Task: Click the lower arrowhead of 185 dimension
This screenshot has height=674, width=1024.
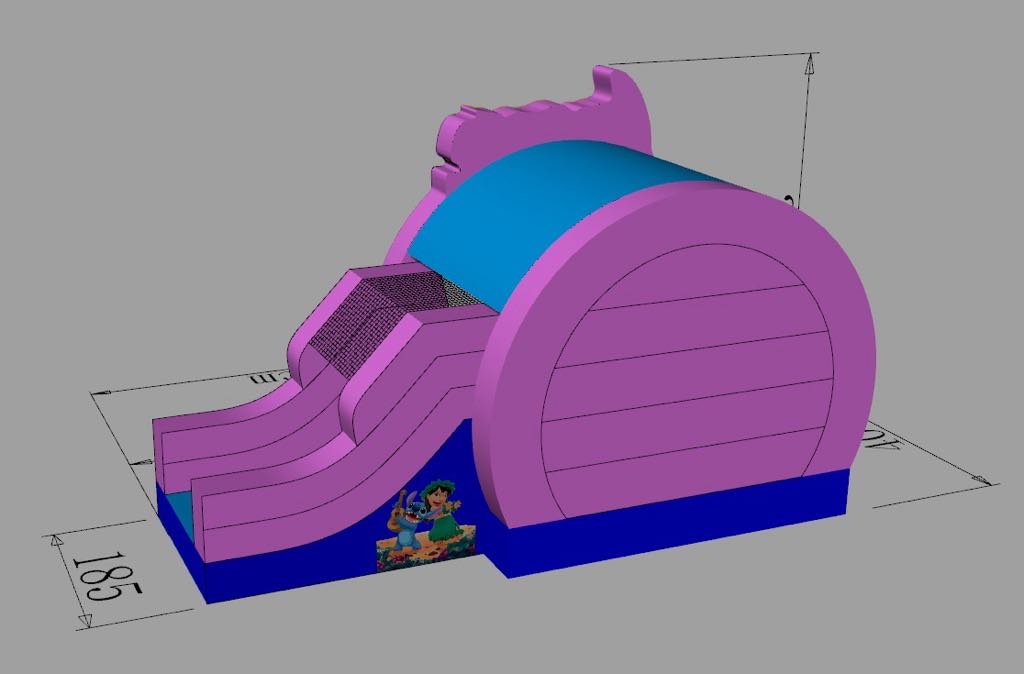Action: pos(84,621)
